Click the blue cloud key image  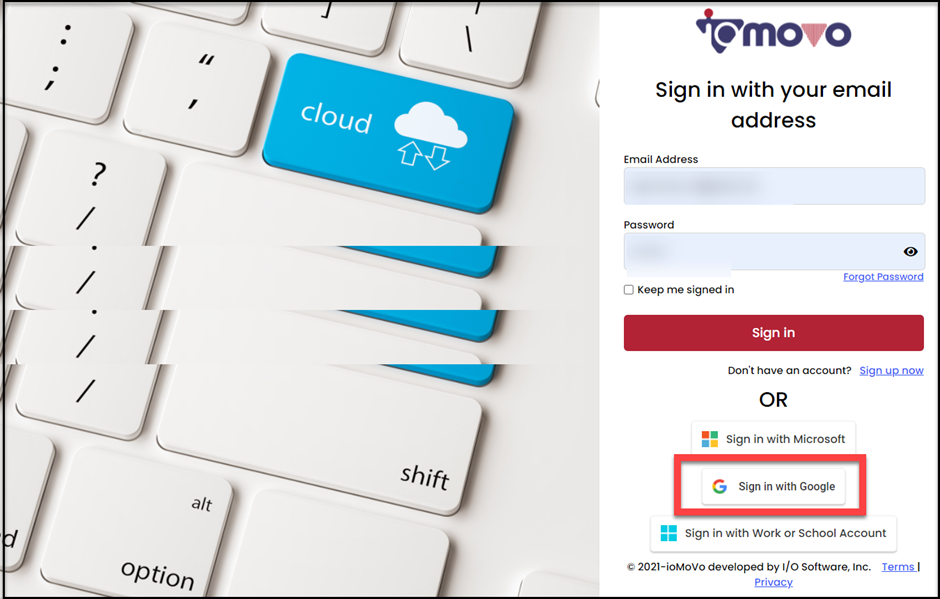point(388,132)
